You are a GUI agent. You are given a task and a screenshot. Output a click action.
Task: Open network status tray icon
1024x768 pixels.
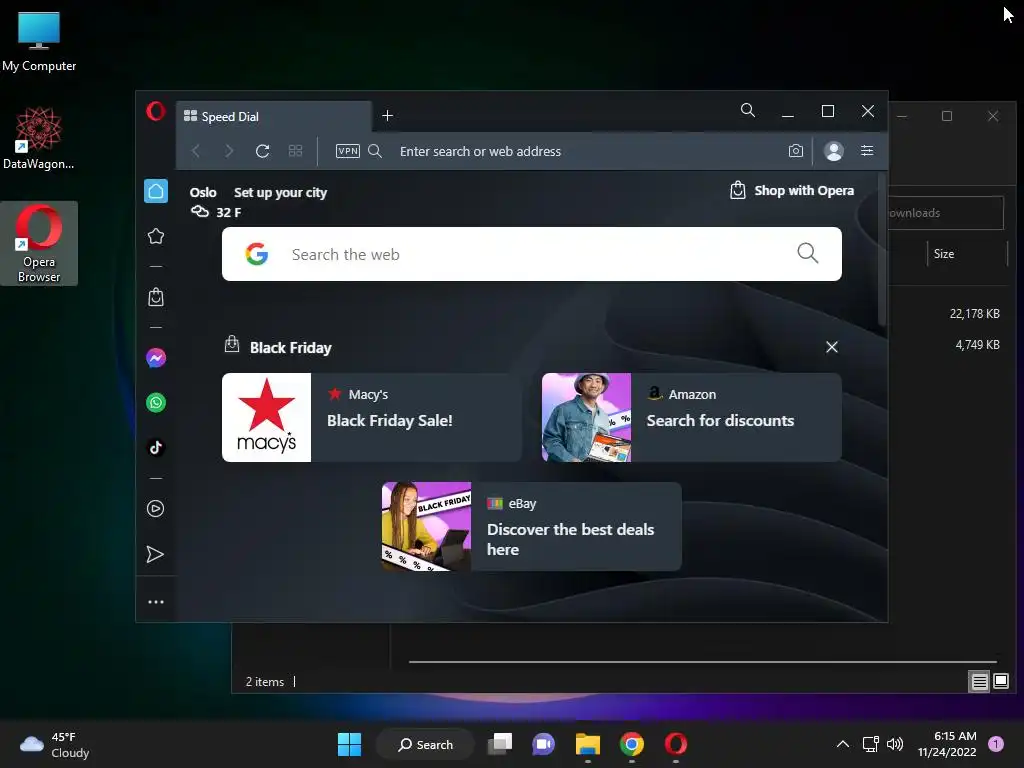871,744
